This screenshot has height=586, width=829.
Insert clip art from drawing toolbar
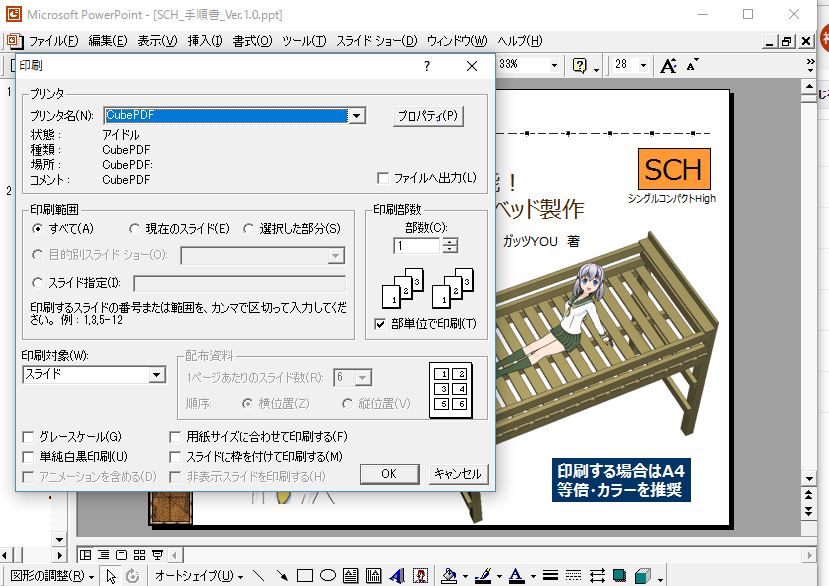pyautogui.click(x=420, y=575)
